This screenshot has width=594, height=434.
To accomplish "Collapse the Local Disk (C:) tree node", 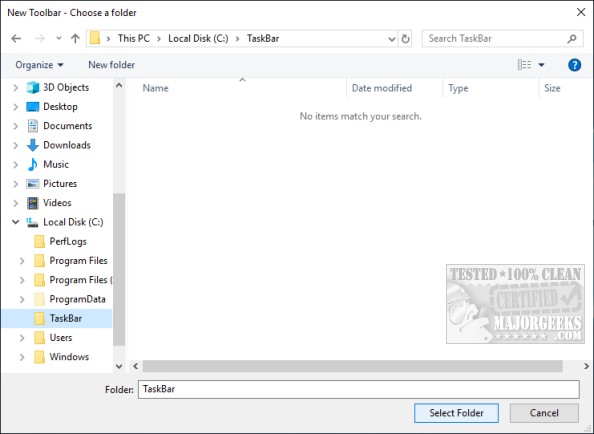I will (x=16, y=222).
